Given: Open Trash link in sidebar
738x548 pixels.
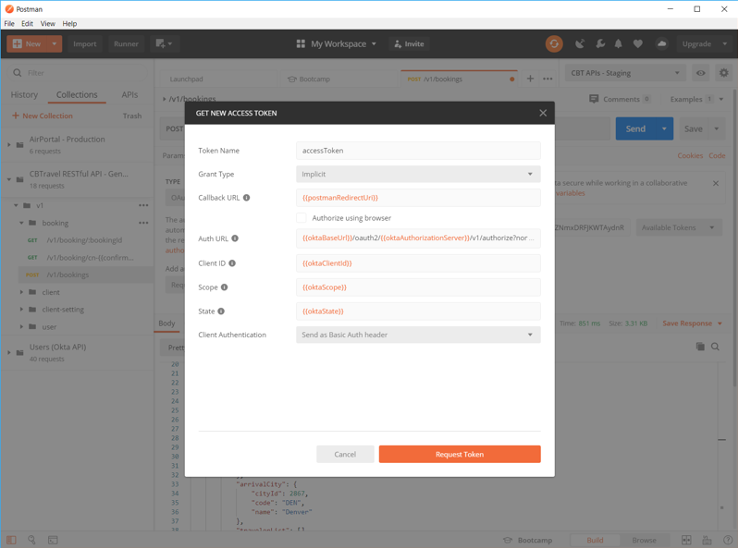Looking at the screenshot, I should (x=132, y=116).
